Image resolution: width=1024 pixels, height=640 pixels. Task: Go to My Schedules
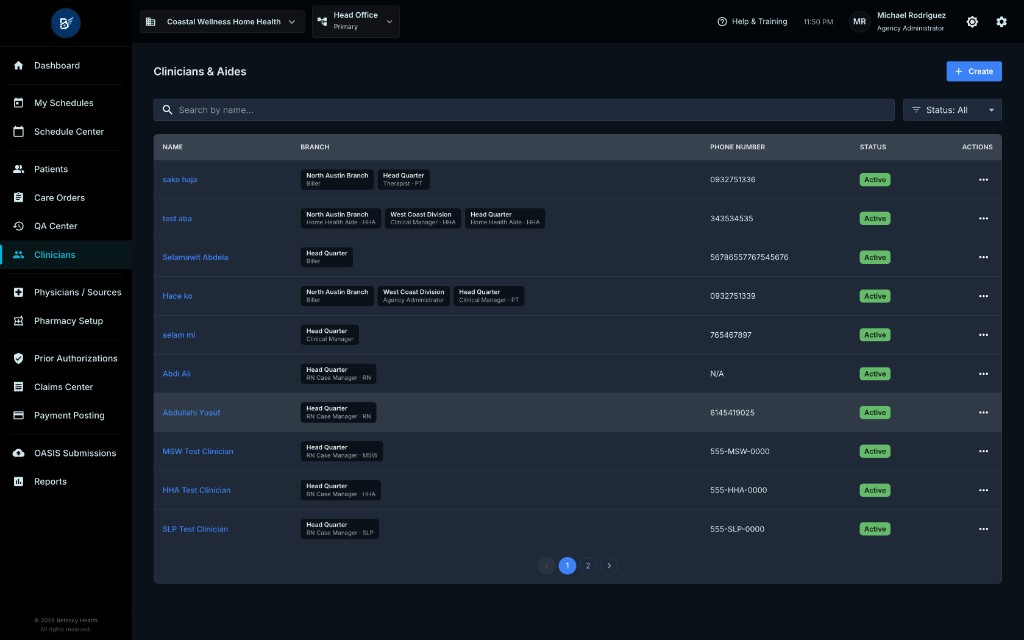65,103
